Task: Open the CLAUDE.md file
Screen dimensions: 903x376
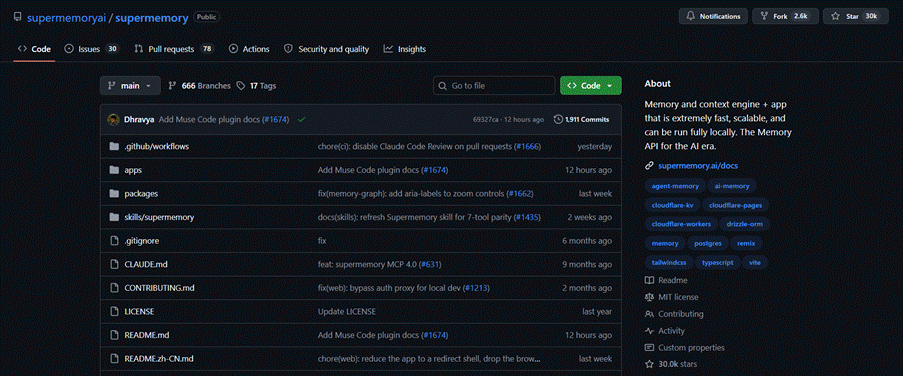Action: tap(146, 265)
